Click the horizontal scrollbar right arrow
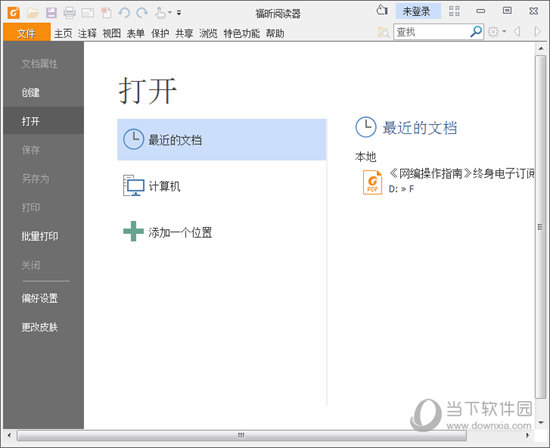 (x=527, y=435)
